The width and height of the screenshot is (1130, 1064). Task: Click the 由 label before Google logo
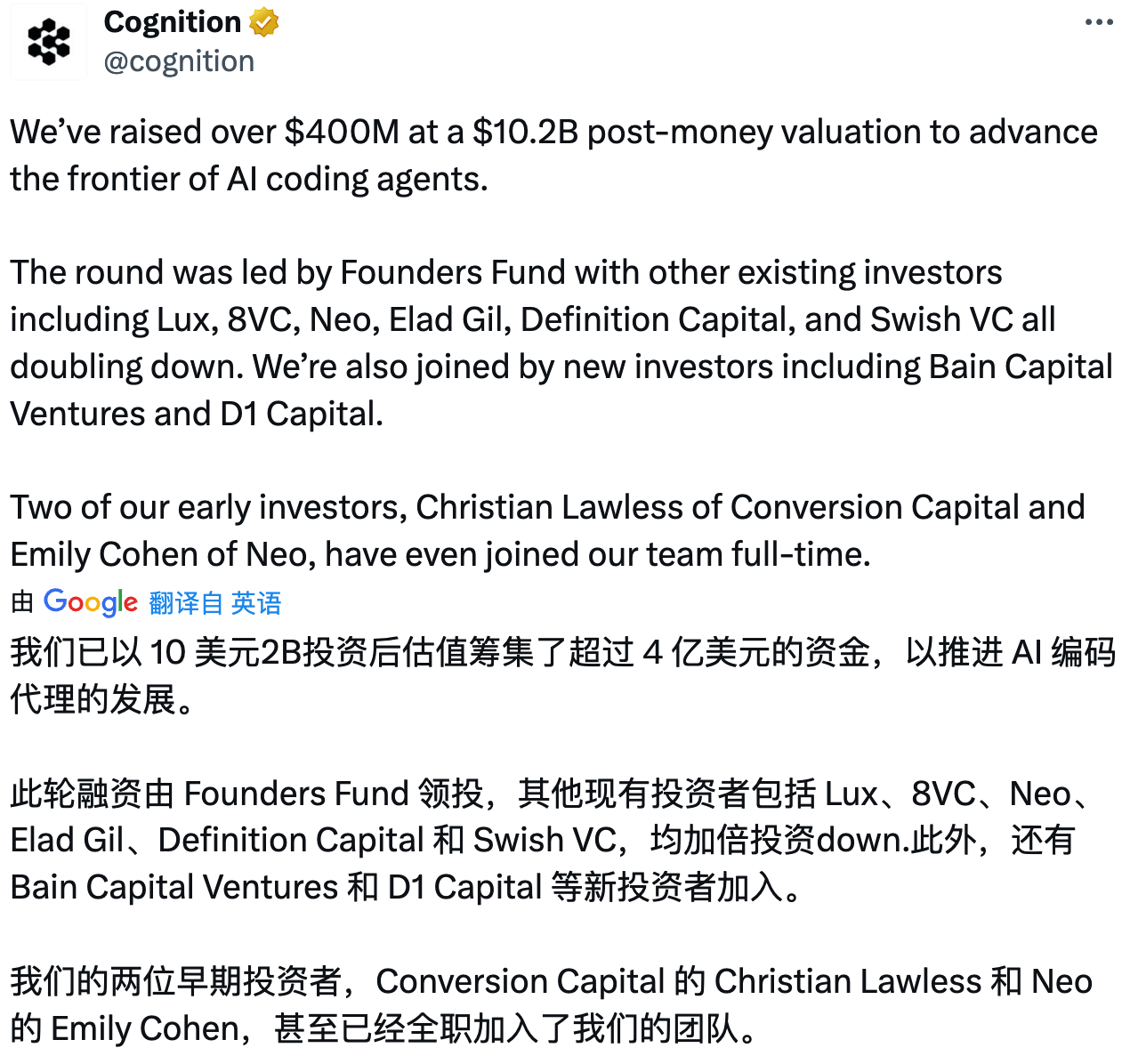coord(22,603)
